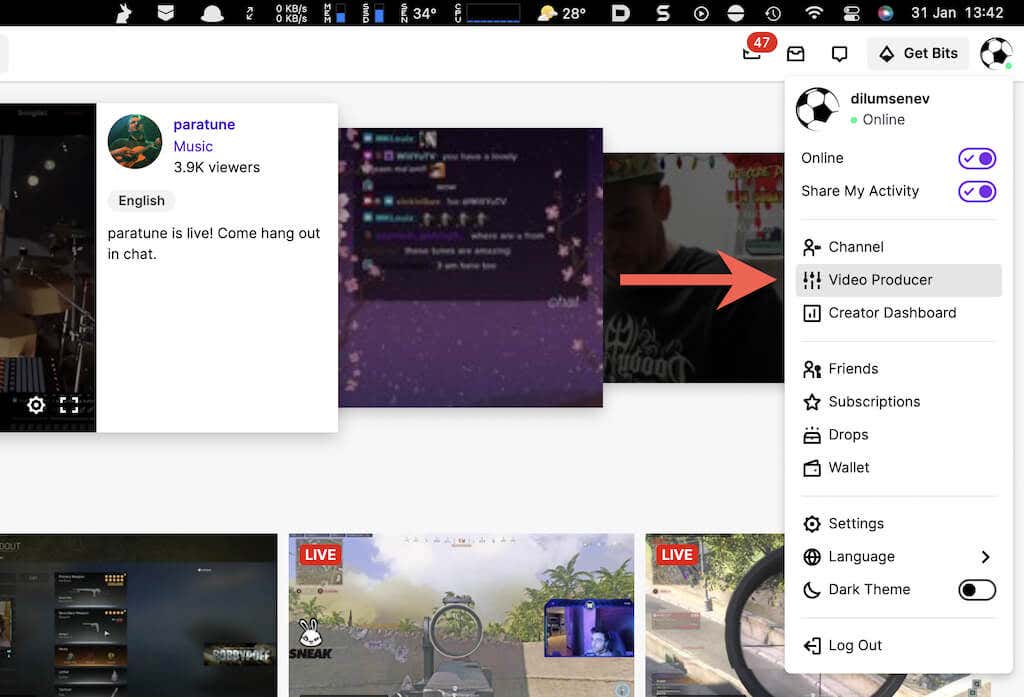Open the Wi-Fi icon in the macOS menu bar

click(x=815, y=14)
